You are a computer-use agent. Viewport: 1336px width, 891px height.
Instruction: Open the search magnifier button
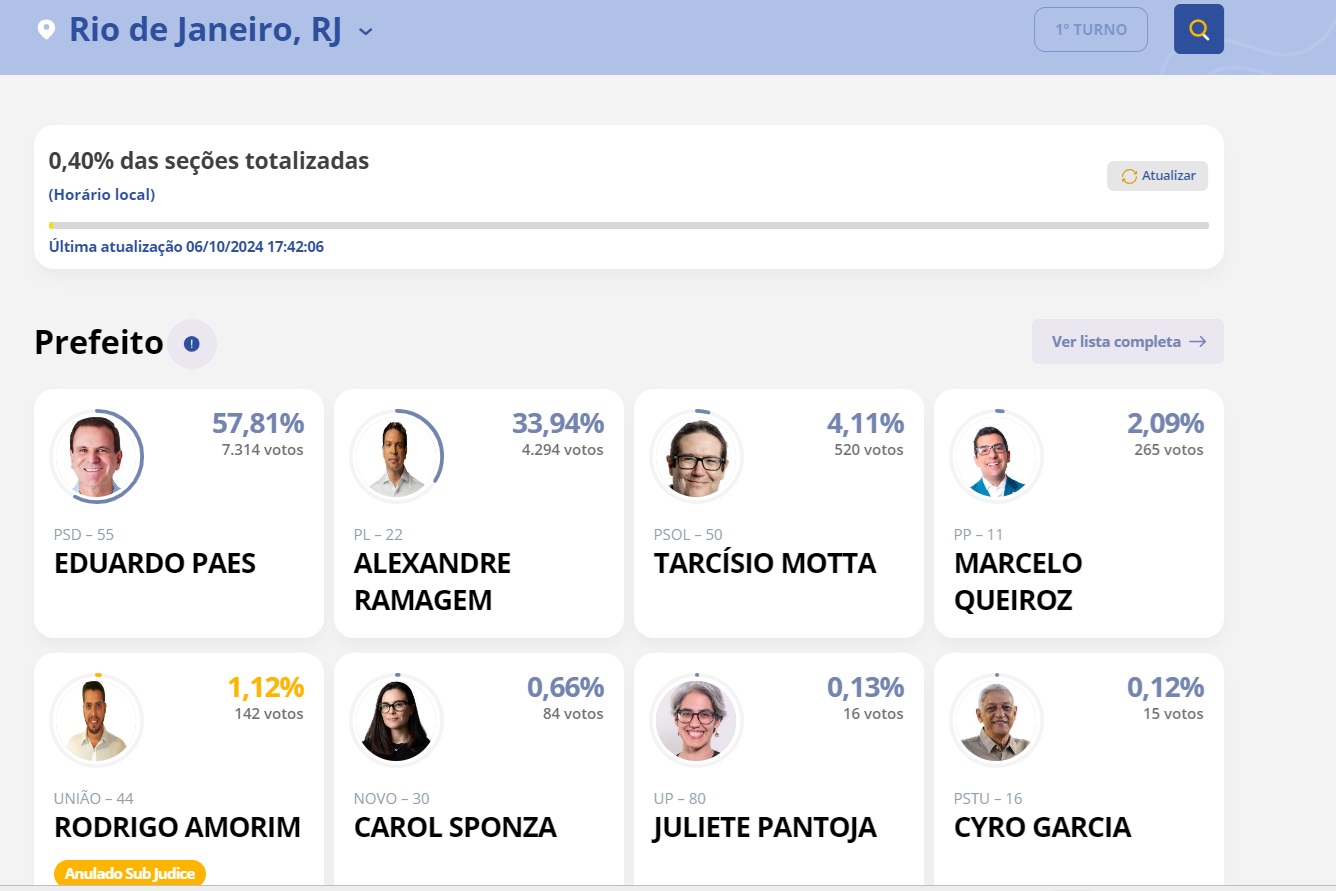point(1198,29)
